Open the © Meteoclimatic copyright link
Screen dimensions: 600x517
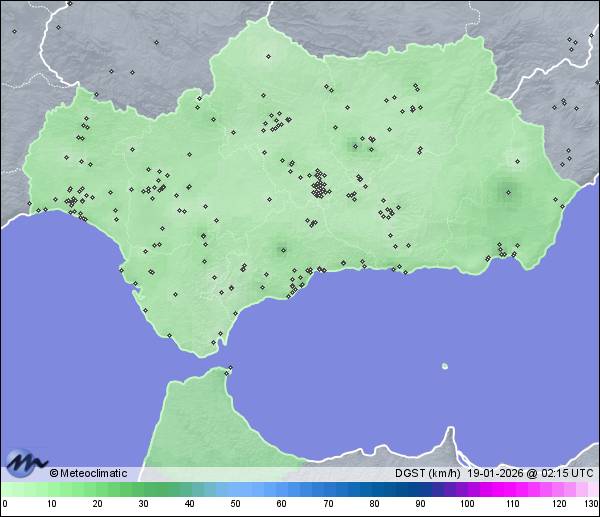[x=88, y=473]
